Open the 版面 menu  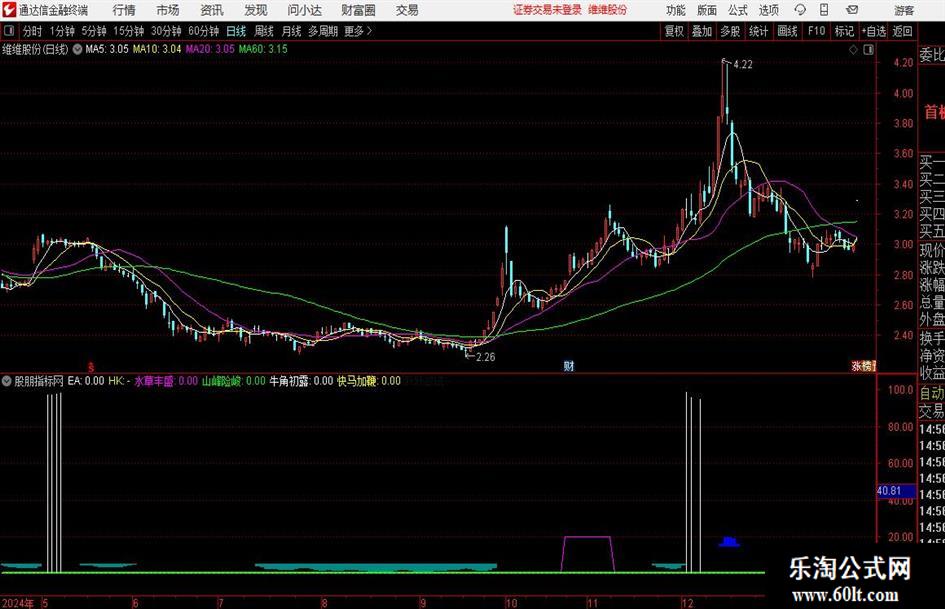coord(706,10)
